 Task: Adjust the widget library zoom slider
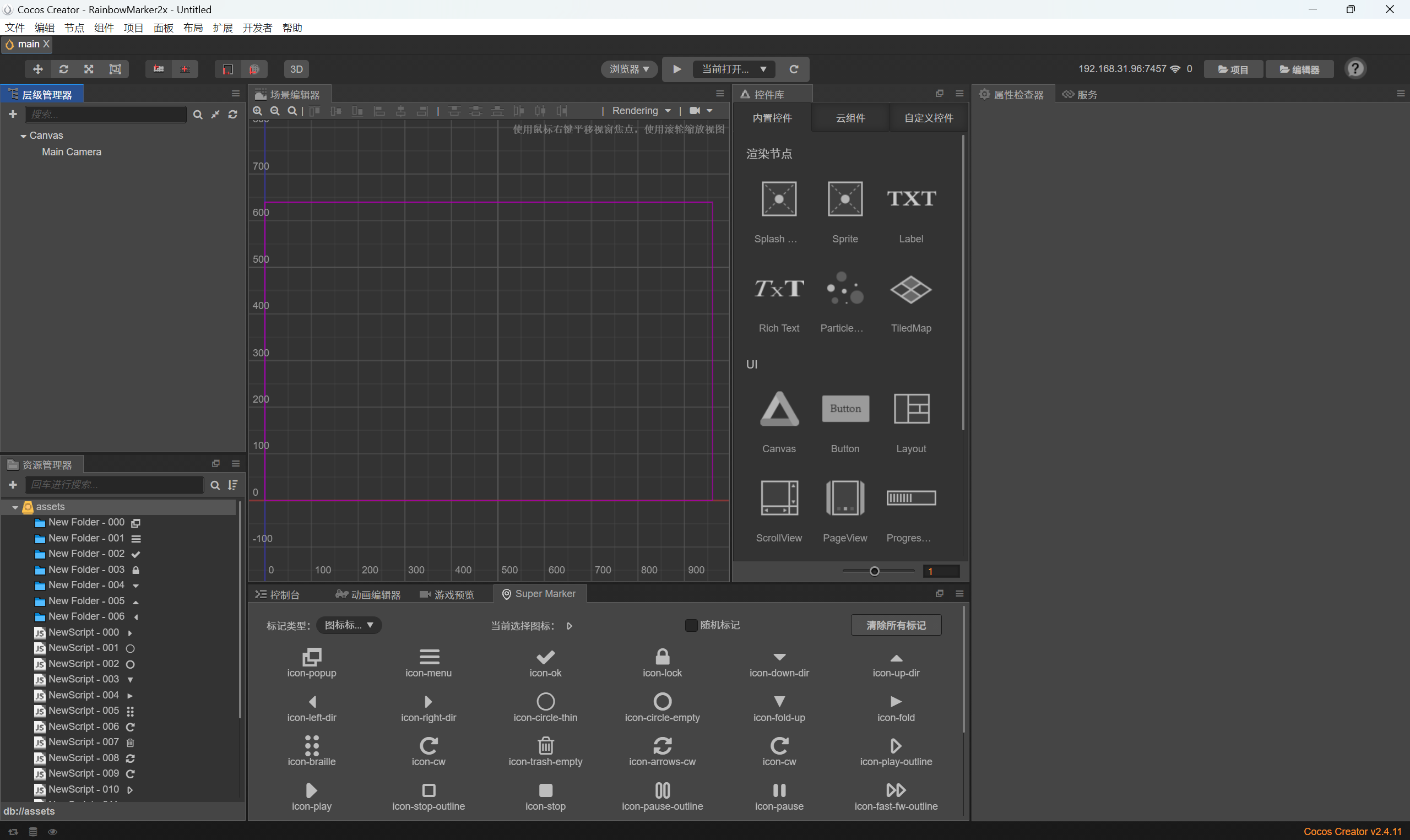(874, 571)
